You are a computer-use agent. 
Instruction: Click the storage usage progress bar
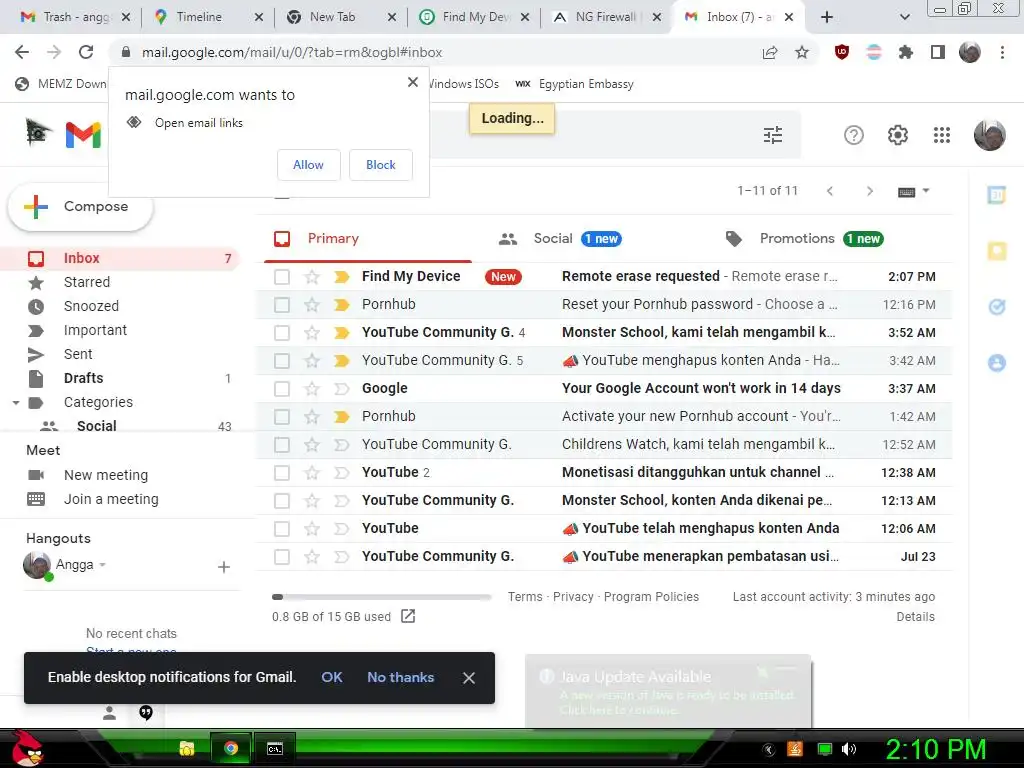click(x=381, y=597)
